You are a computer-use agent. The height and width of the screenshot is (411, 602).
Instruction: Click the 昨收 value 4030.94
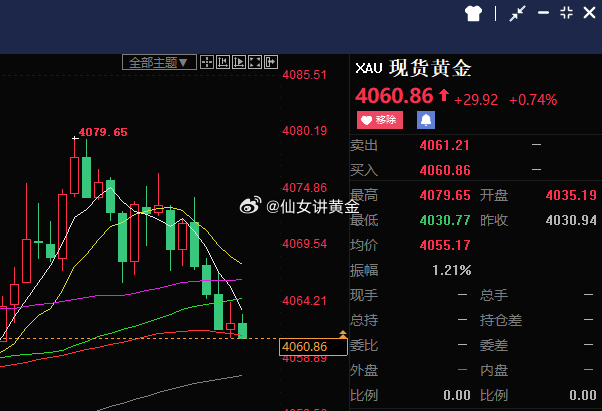(x=571, y=220)
